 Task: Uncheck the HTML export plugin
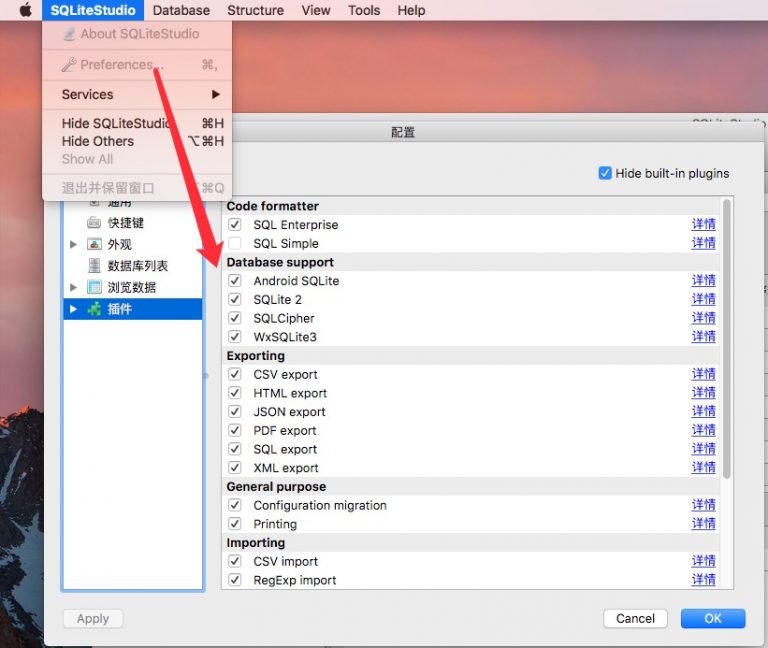(235, 393)
